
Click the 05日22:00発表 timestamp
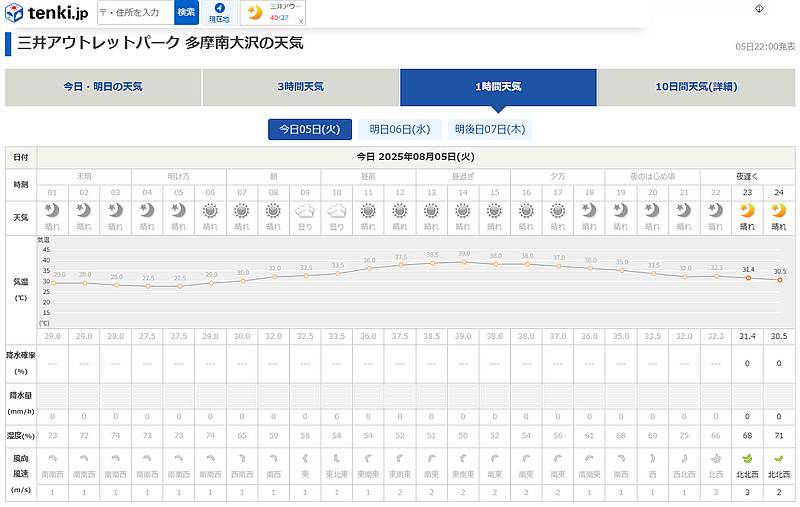point(765,46)
